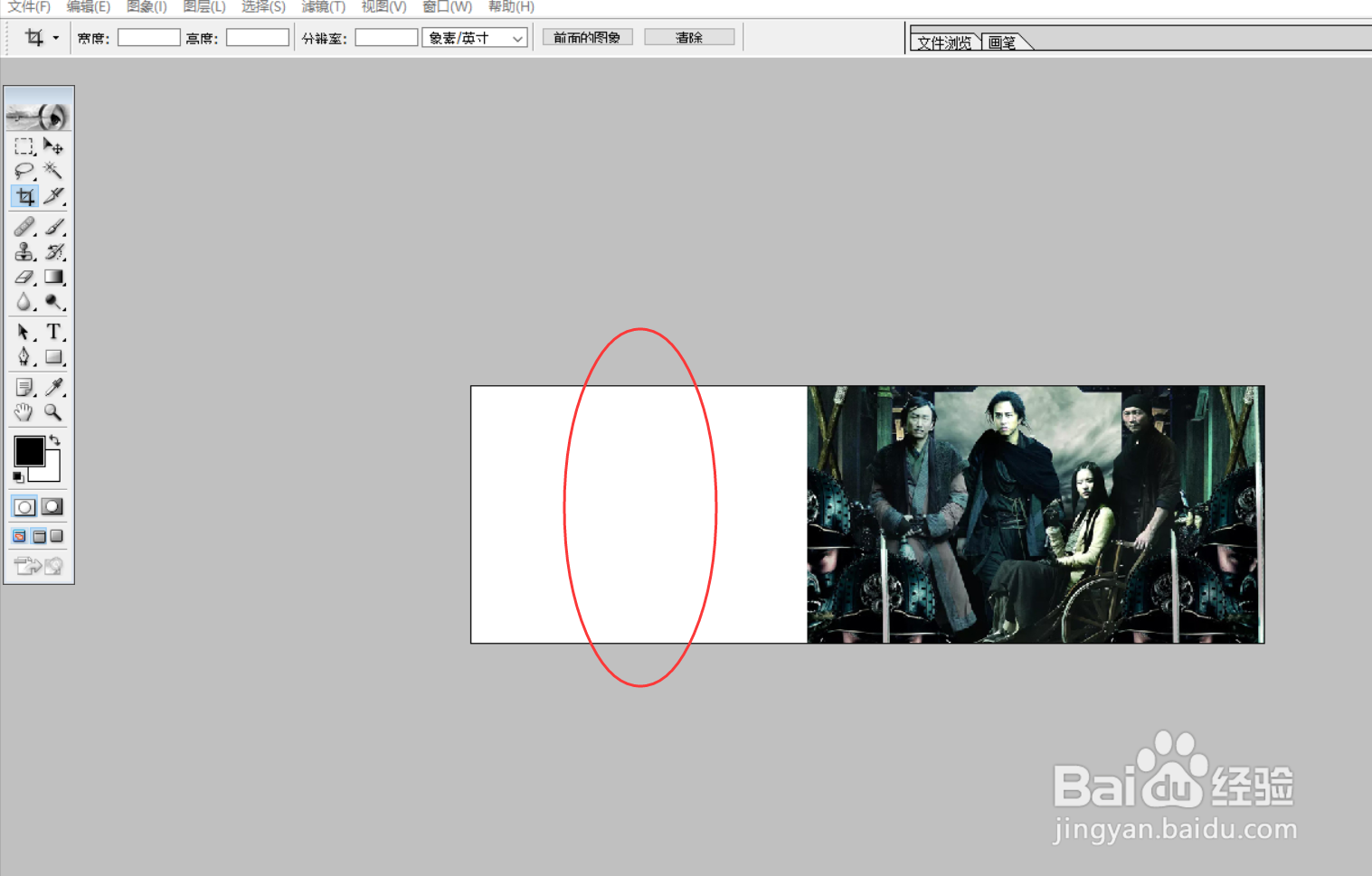This screenshot has width=1372, height=876.
Task: Select the Zoom tool
Action: (53, 412)
